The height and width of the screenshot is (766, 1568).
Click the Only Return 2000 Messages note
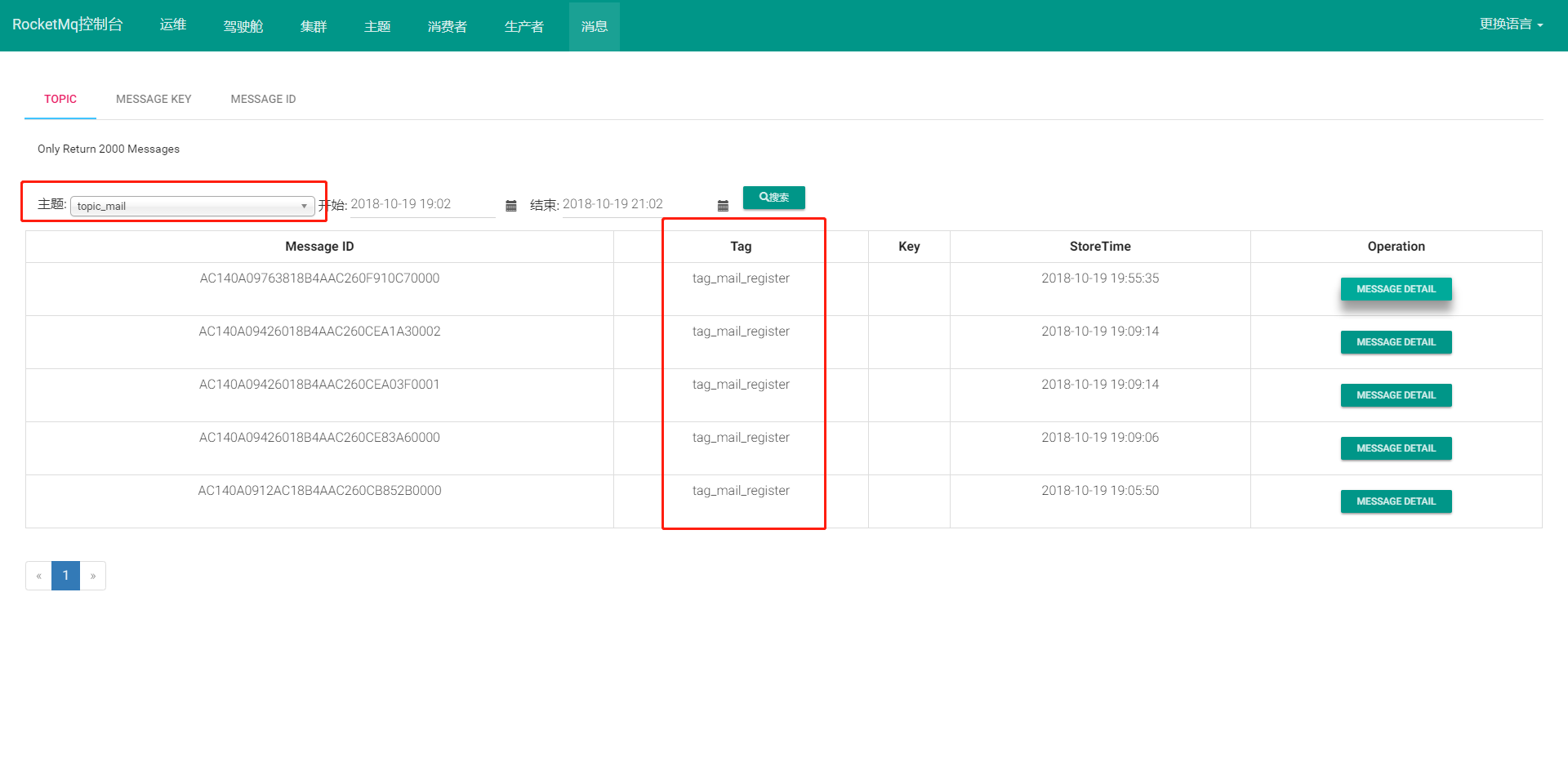click(109, 149)
